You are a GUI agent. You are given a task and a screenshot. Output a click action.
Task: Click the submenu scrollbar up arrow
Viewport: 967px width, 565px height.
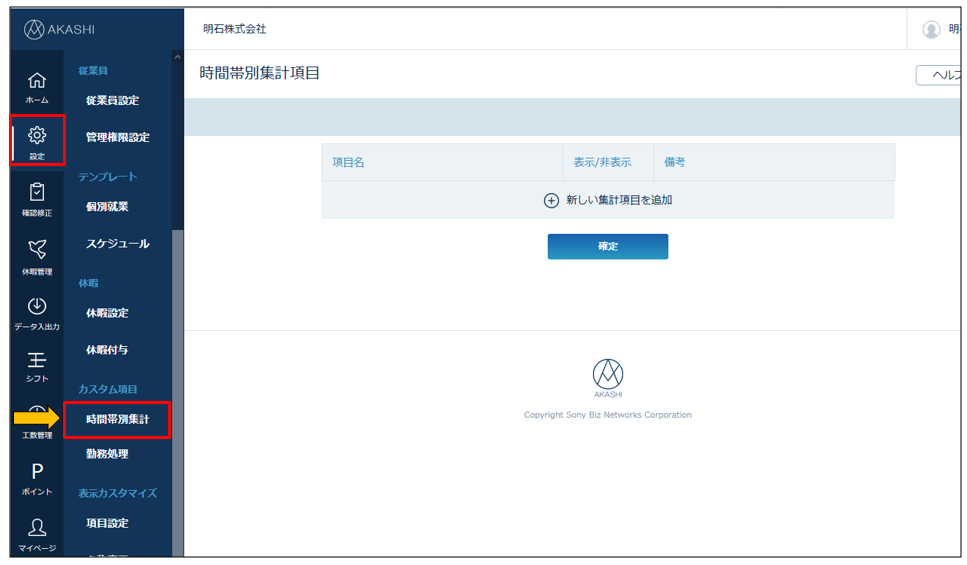click(178, 57)
